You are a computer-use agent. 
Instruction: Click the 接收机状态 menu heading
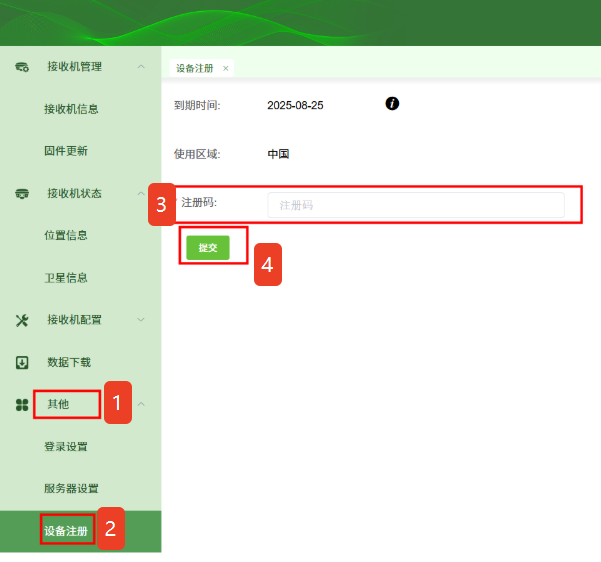point(74,193)
